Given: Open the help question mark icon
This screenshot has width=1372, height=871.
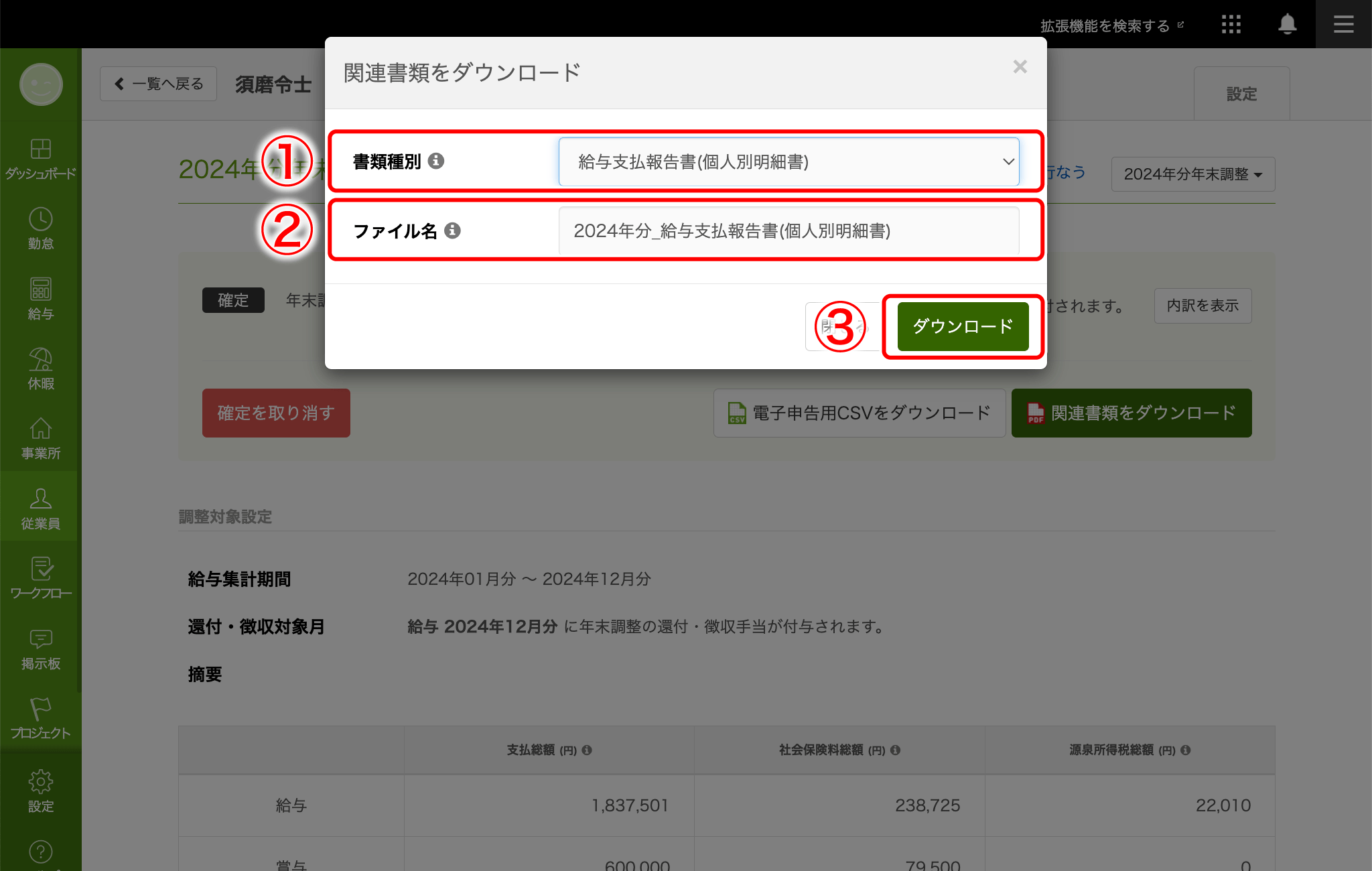Looking at the screenshot, I should click(40, 852).
